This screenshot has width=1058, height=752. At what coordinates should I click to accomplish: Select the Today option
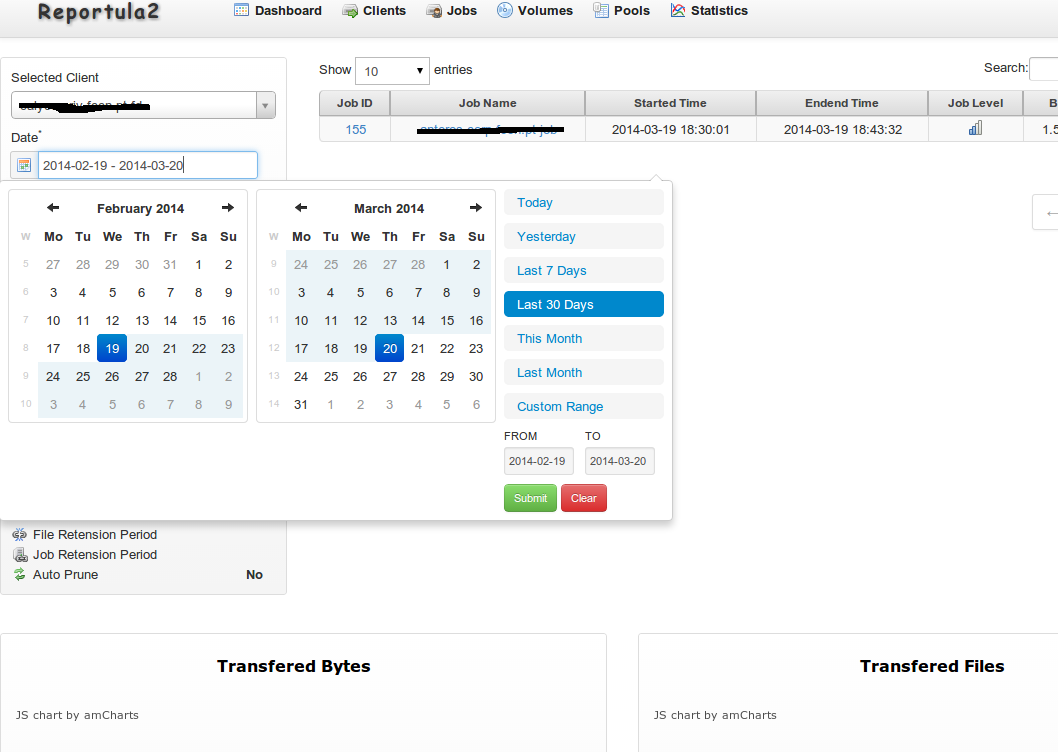click(583, 202)
